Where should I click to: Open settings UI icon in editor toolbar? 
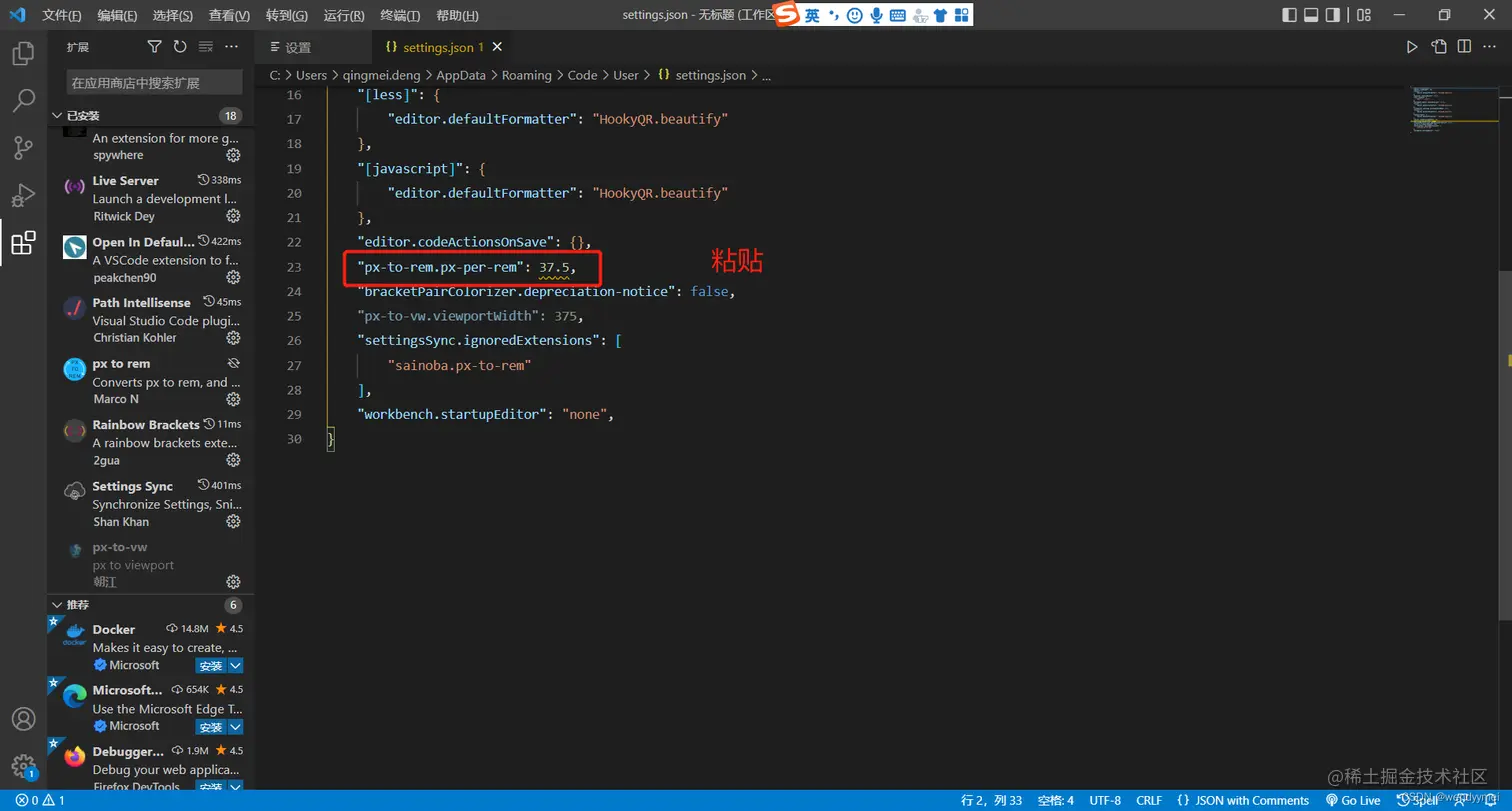(1439, 47)
